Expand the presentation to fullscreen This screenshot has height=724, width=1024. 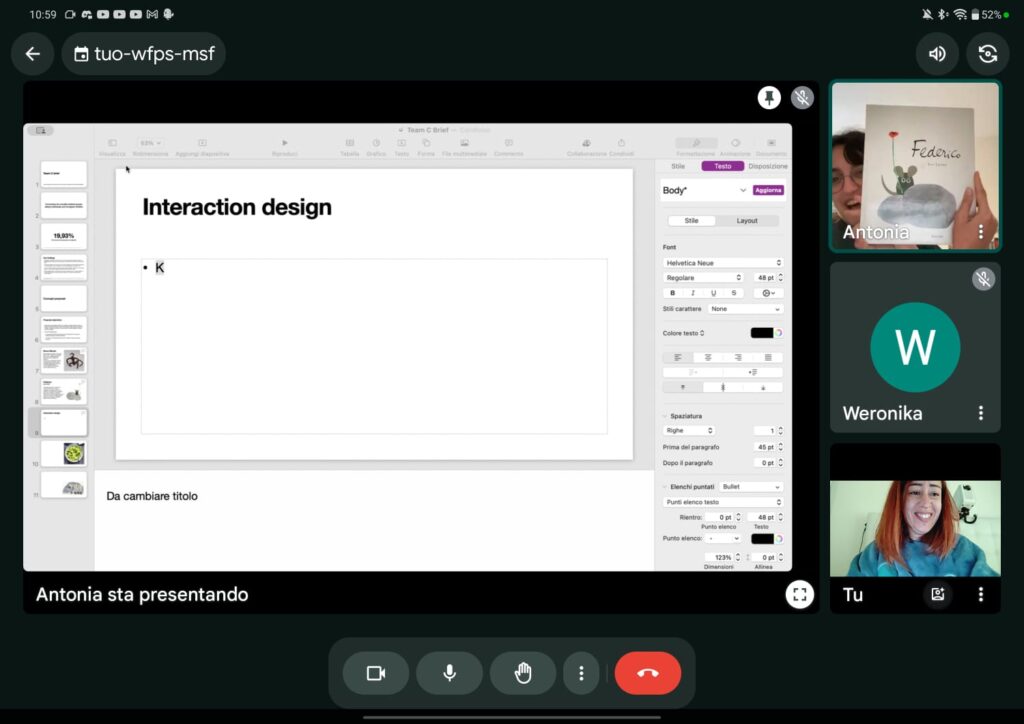(798, 594)
